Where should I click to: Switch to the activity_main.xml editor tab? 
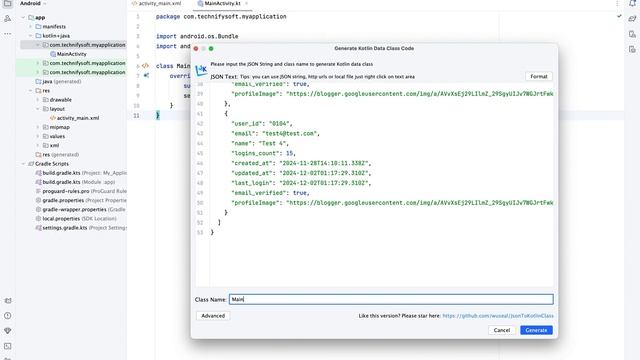pyautogui.click(x=156, y=3)
